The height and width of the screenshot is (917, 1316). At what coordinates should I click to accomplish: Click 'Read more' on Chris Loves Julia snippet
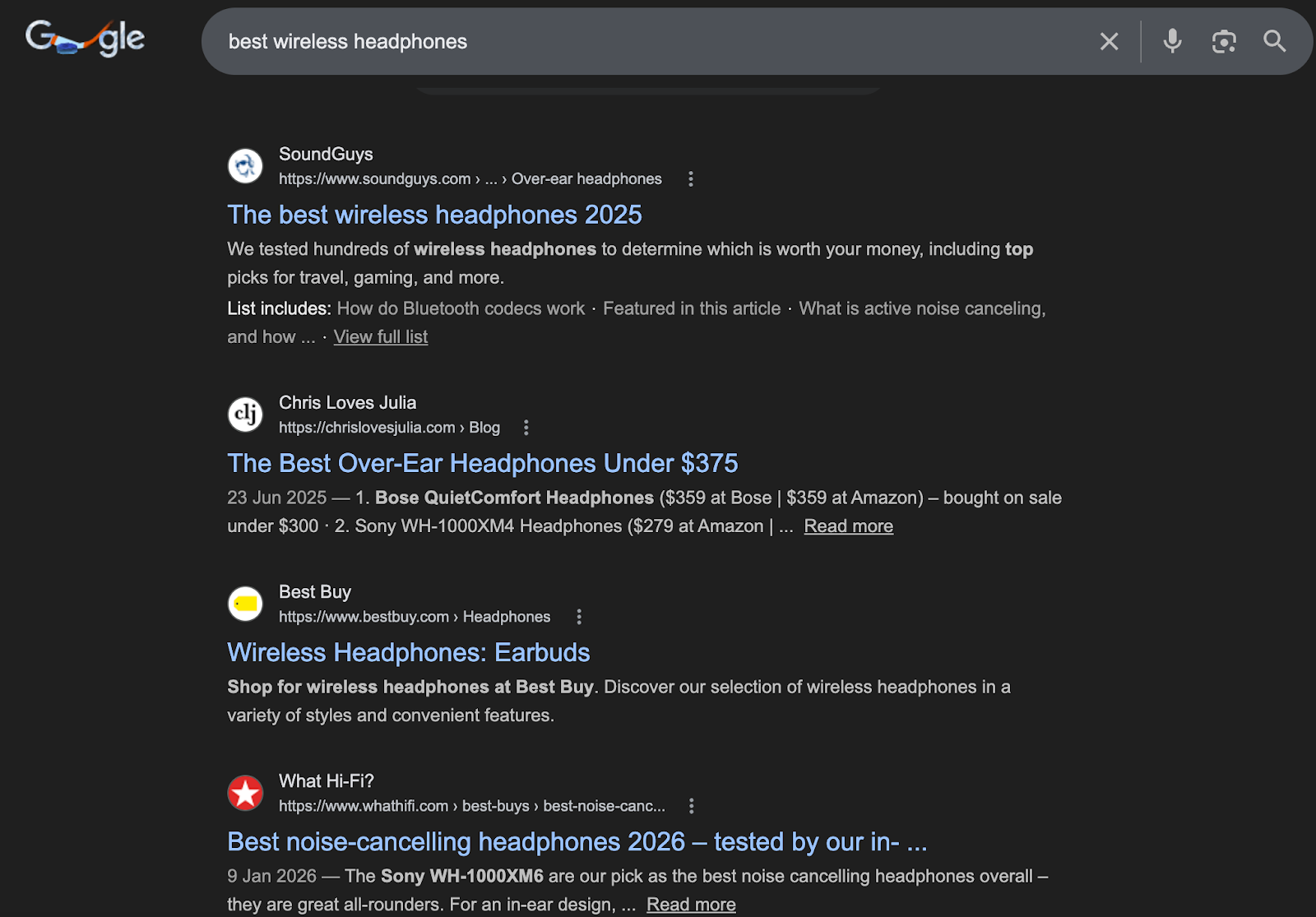tap(848, 526)
